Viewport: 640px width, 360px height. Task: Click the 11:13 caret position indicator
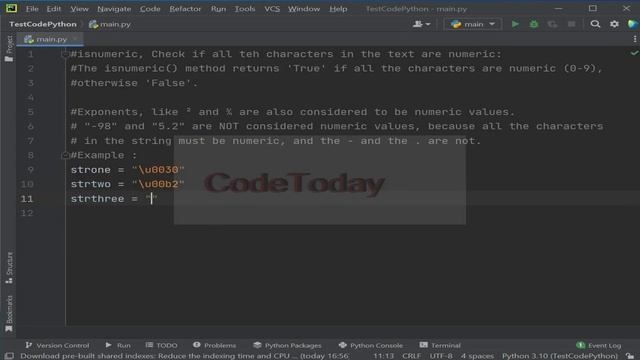(384, 356)
